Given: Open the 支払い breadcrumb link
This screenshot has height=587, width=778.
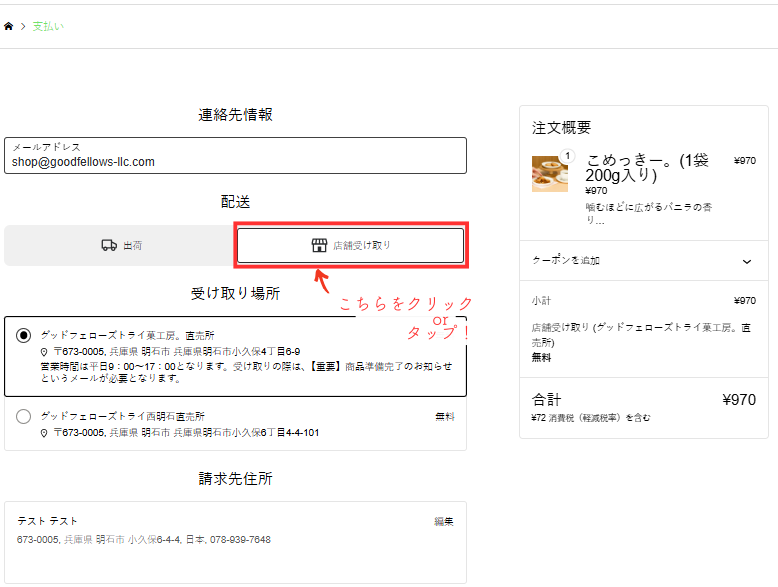Looking at the screenshot, I should coord(48,26).
